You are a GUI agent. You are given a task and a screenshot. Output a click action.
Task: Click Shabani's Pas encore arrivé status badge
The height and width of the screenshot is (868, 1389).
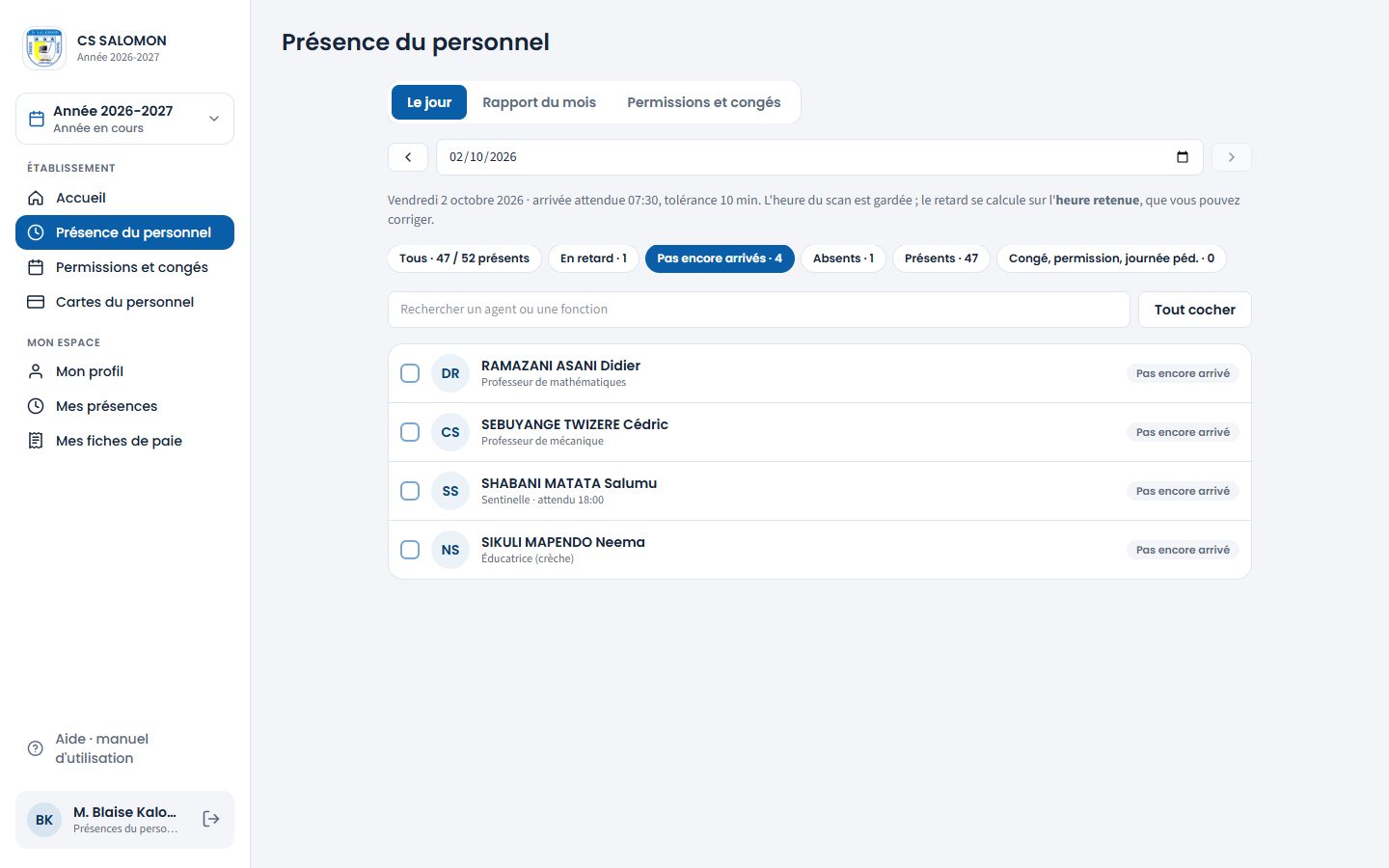[1183, 491]
